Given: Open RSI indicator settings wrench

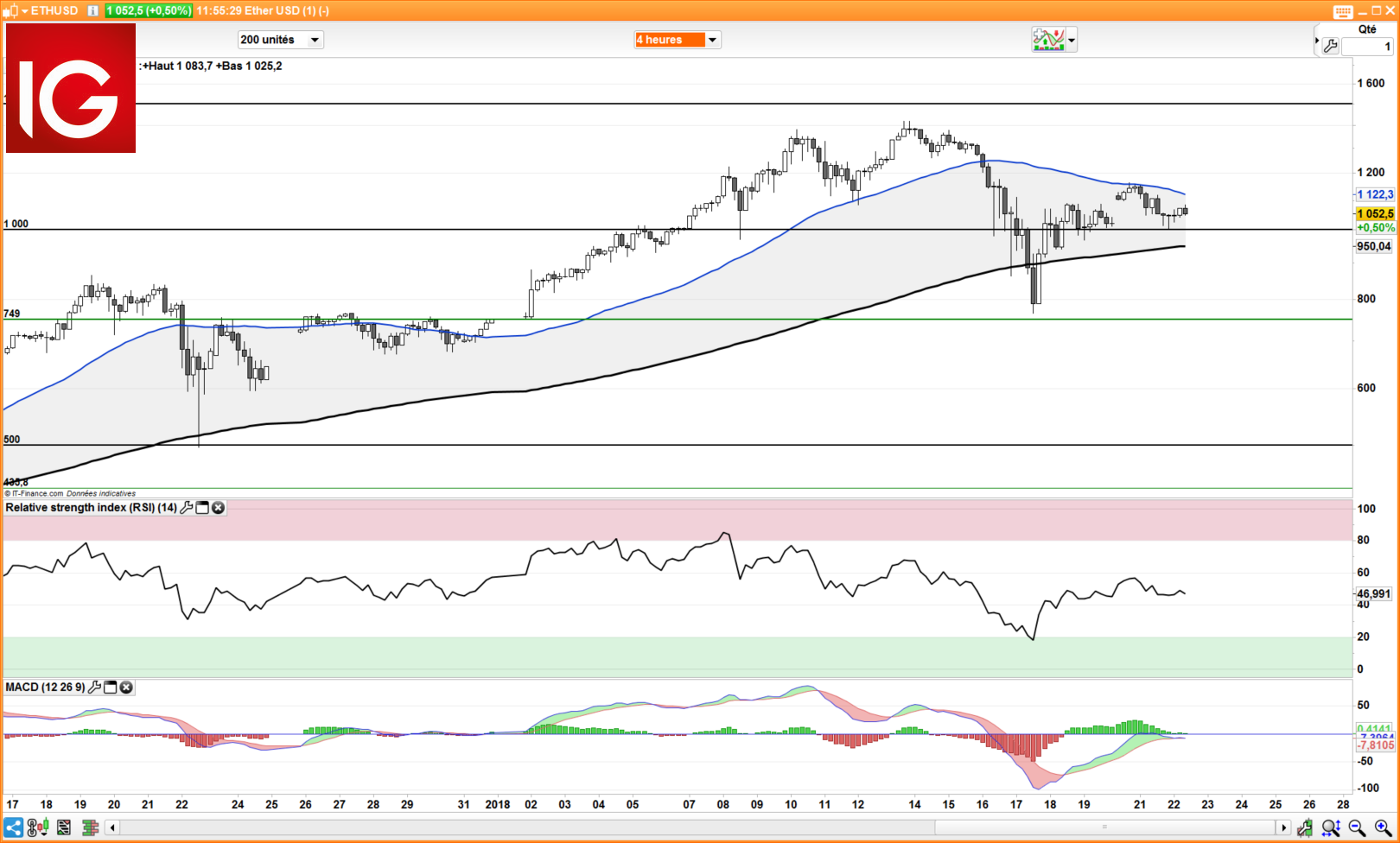Looking at the screenshot, I should click(186, 508).
